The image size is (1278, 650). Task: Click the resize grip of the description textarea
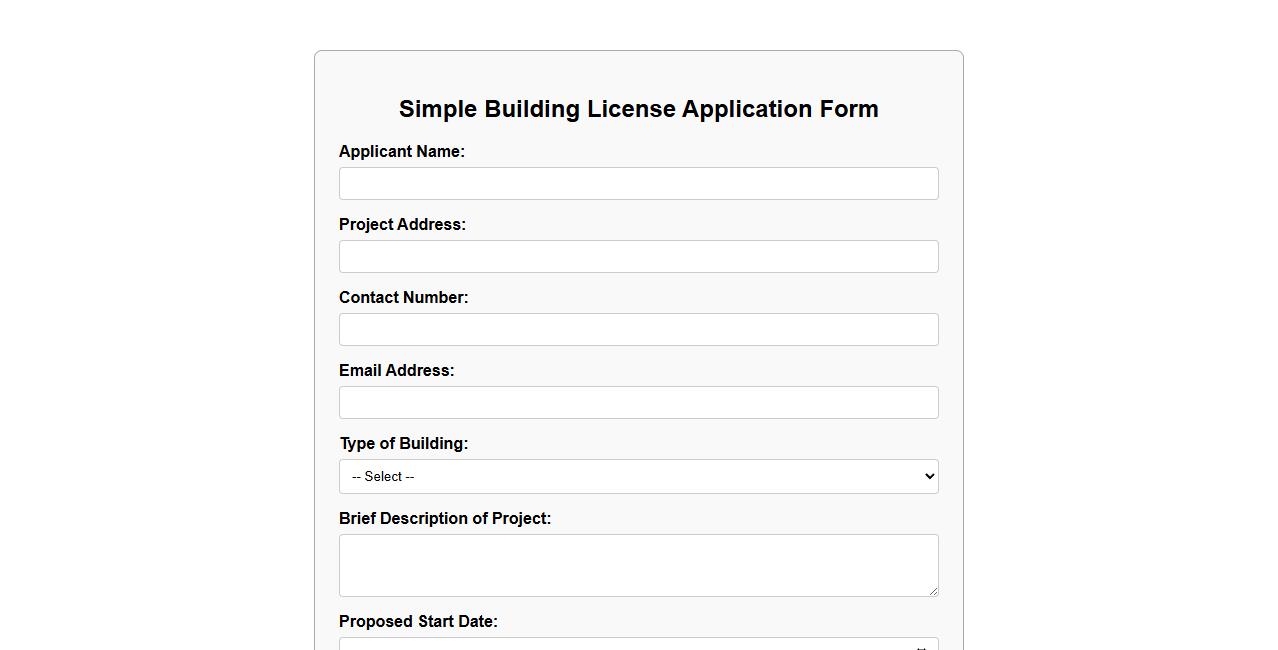click(x=933, y=592)
